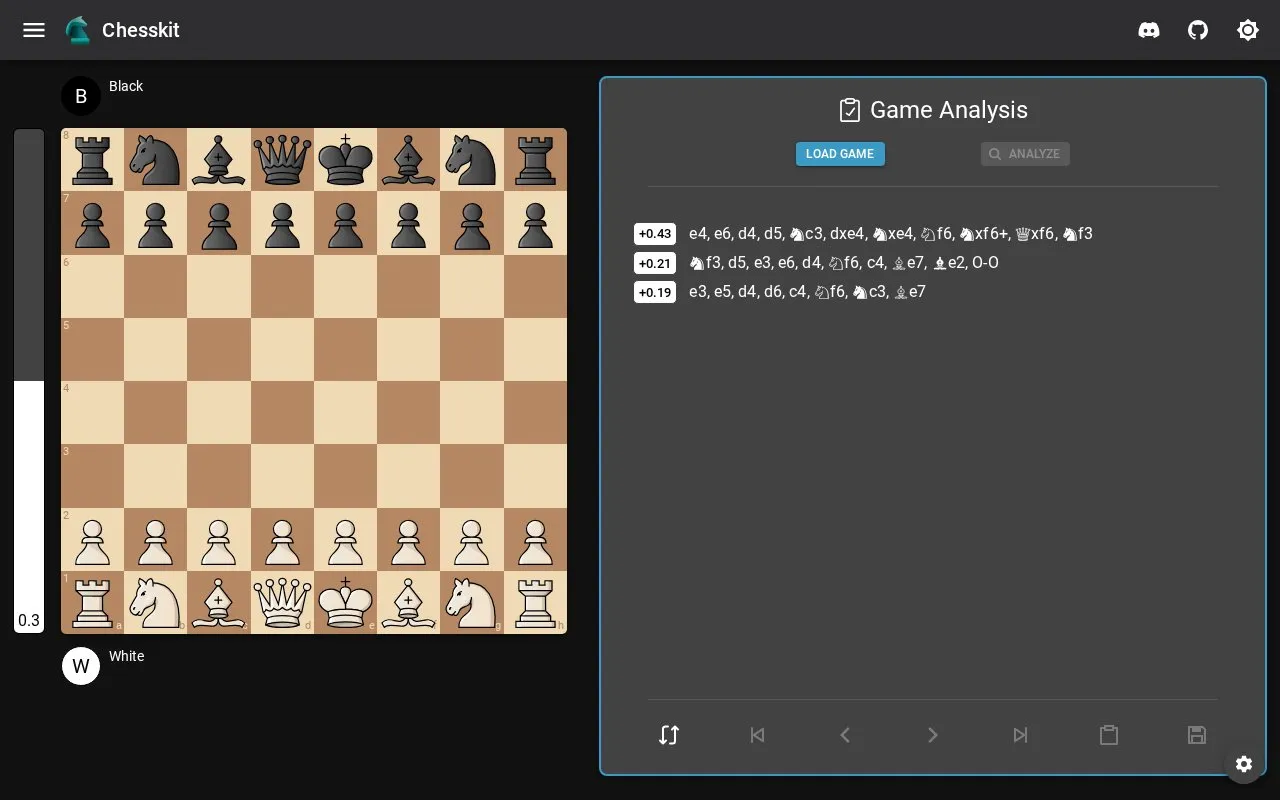Select the white rook on h1

(535, 602)
